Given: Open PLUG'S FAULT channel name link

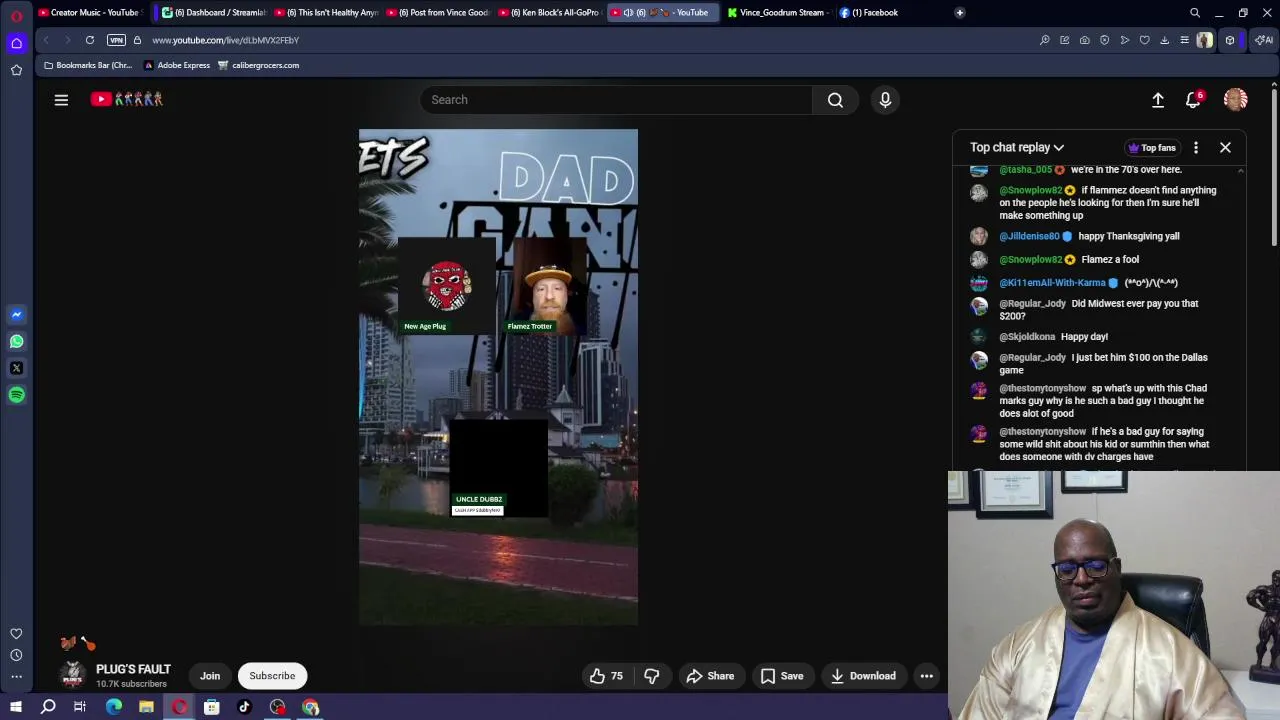Looking at the screenshot, I should (x=133, y=669).
